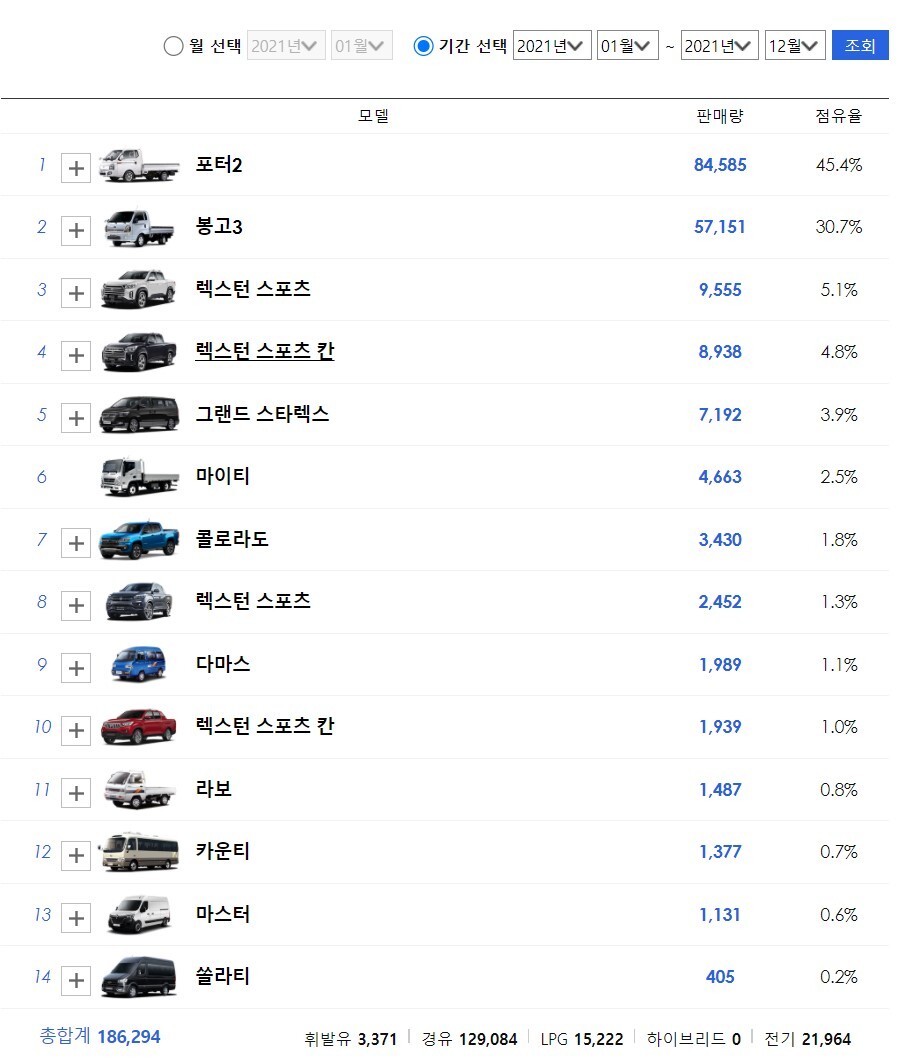The image size is (897, 1061).
Task: Click the black 쏠라티 van thumbnail
Action: 139,976
